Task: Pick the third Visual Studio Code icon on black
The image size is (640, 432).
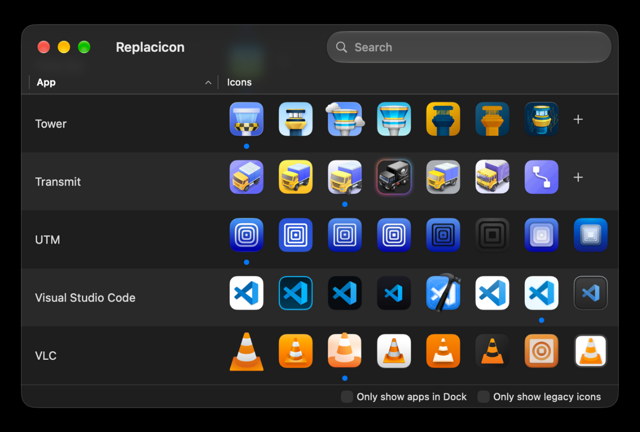Action: (345, 293)
